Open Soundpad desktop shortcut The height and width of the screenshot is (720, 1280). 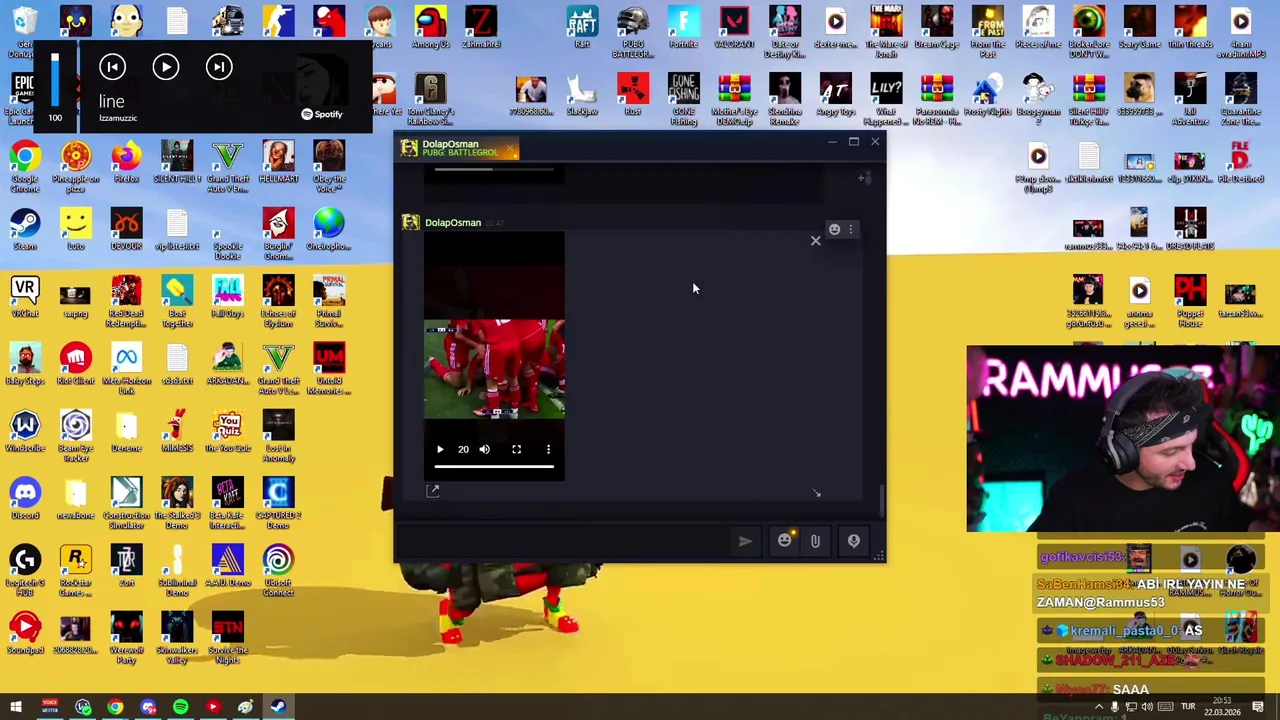[x=25, y=634]
